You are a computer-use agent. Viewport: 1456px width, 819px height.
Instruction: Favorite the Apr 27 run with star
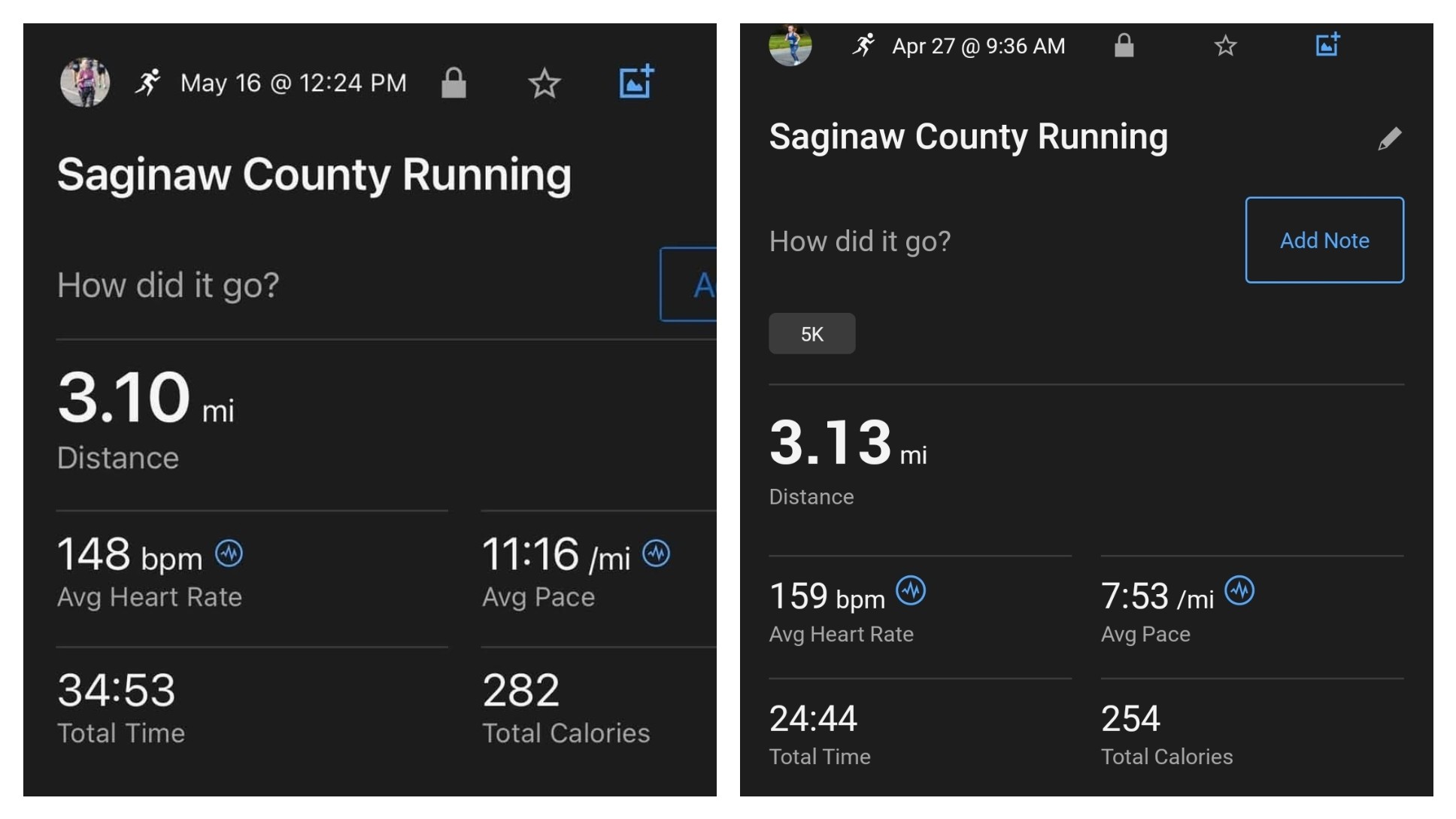click(1225, 46)
